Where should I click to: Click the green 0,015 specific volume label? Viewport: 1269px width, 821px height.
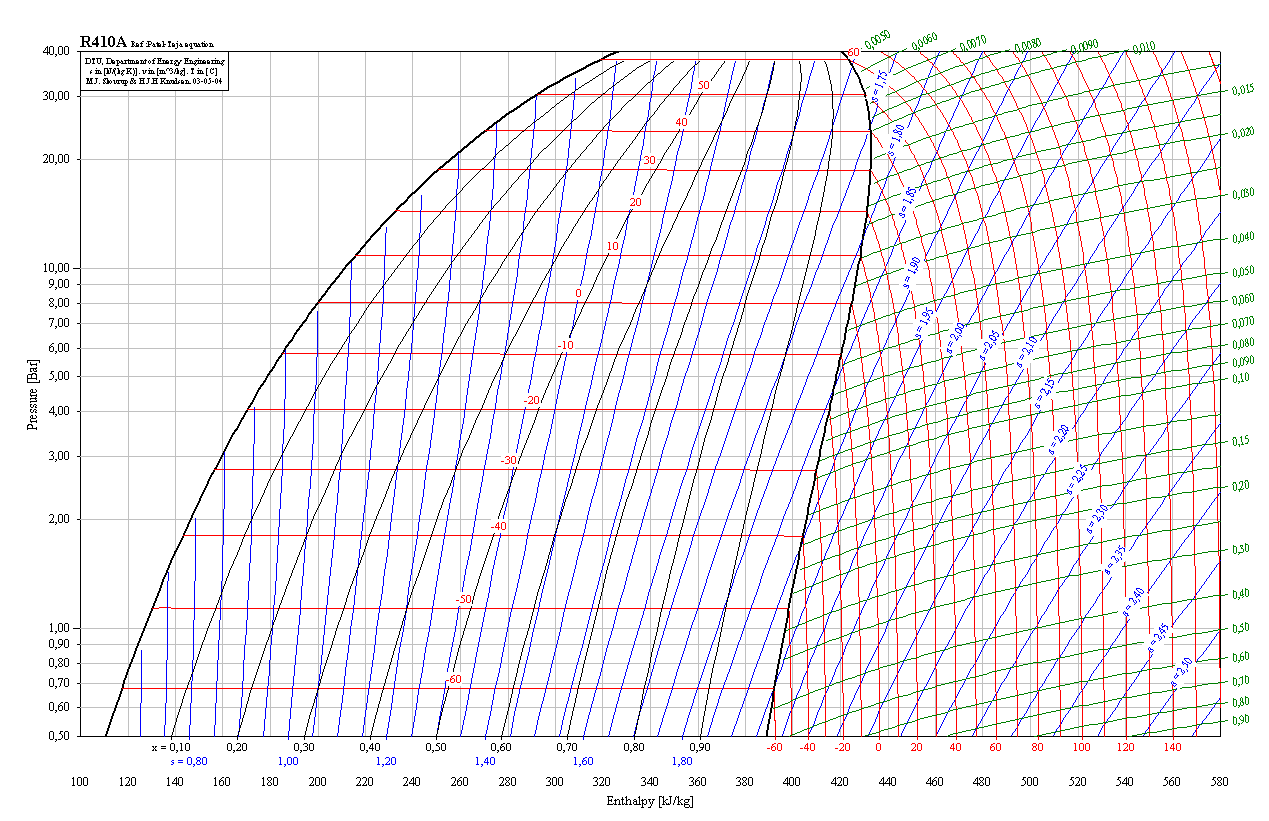[1243, 90]
